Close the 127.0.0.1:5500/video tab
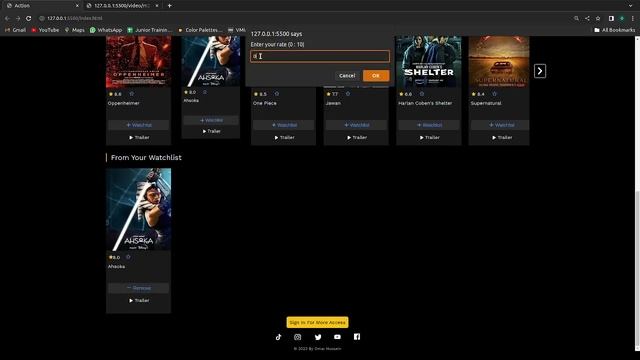The image size is (640, 360). point(157,6)
